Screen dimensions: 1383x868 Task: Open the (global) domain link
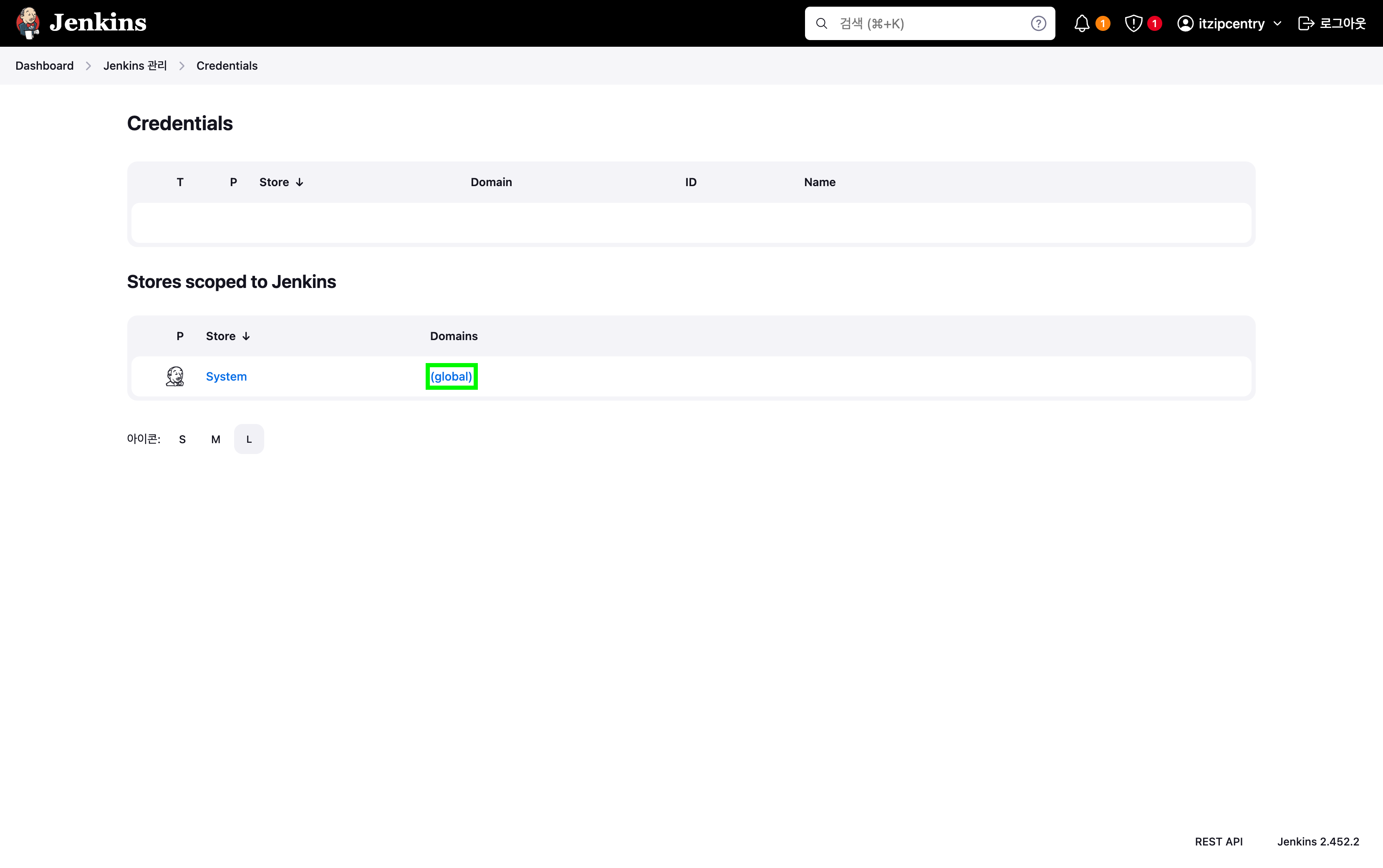pos(451,376)
